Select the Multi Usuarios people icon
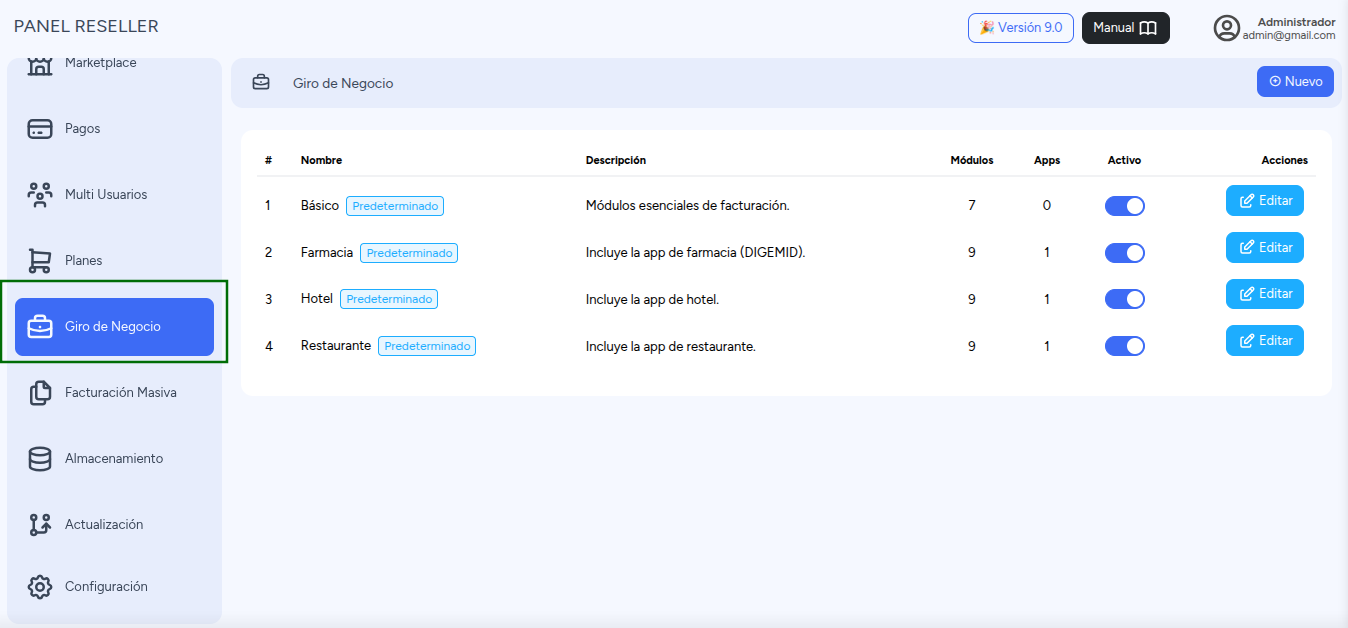This screenshot has height=628, width=1348. click(39, 195)
